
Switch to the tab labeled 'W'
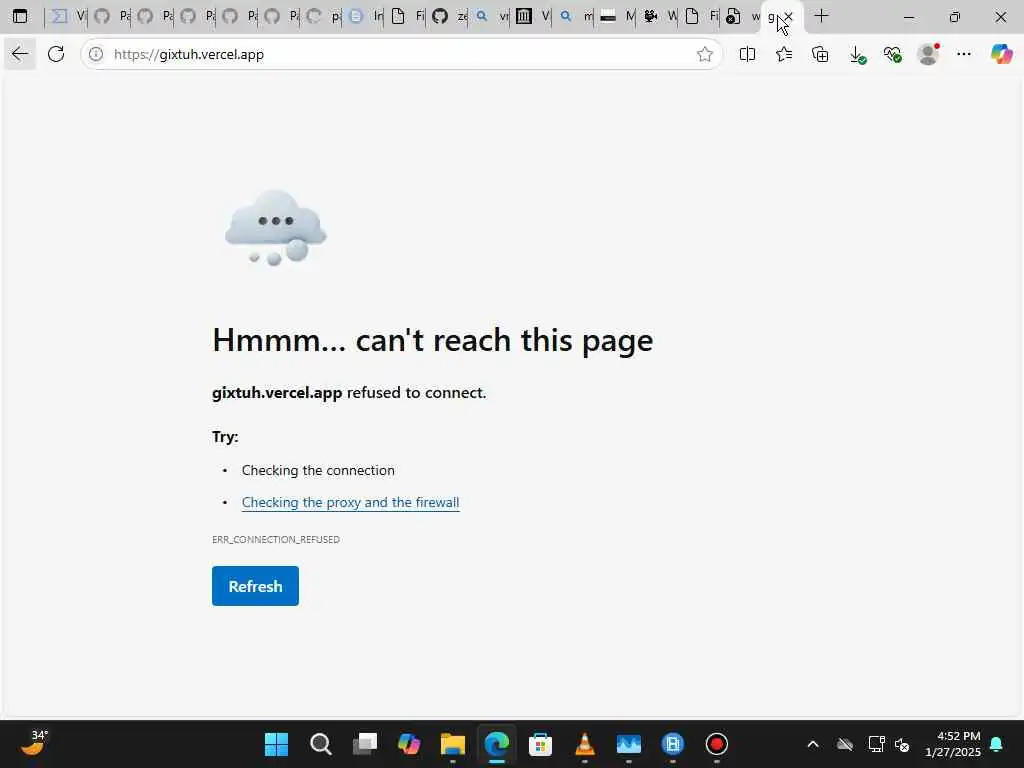[x=660, y=16]
